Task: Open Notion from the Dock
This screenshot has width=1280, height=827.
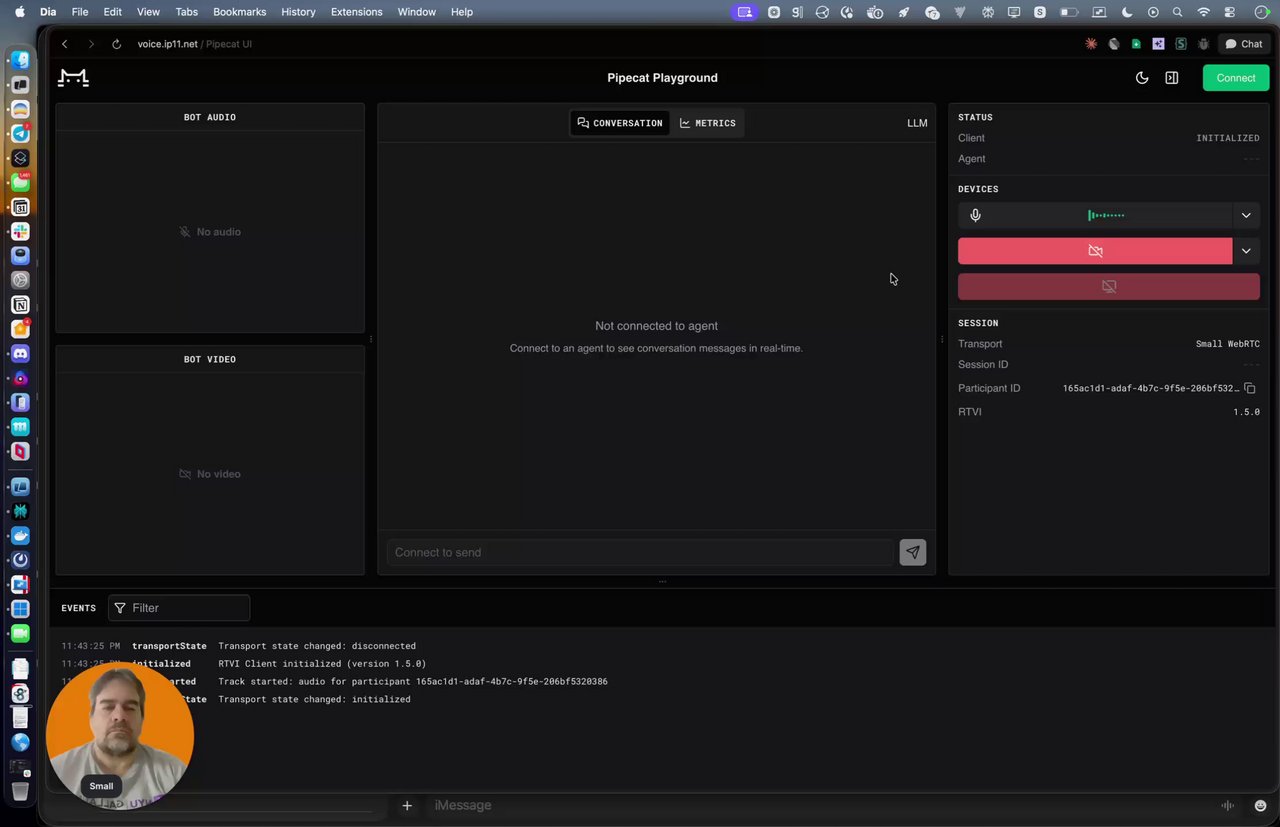Action: [x=20, y=305]
